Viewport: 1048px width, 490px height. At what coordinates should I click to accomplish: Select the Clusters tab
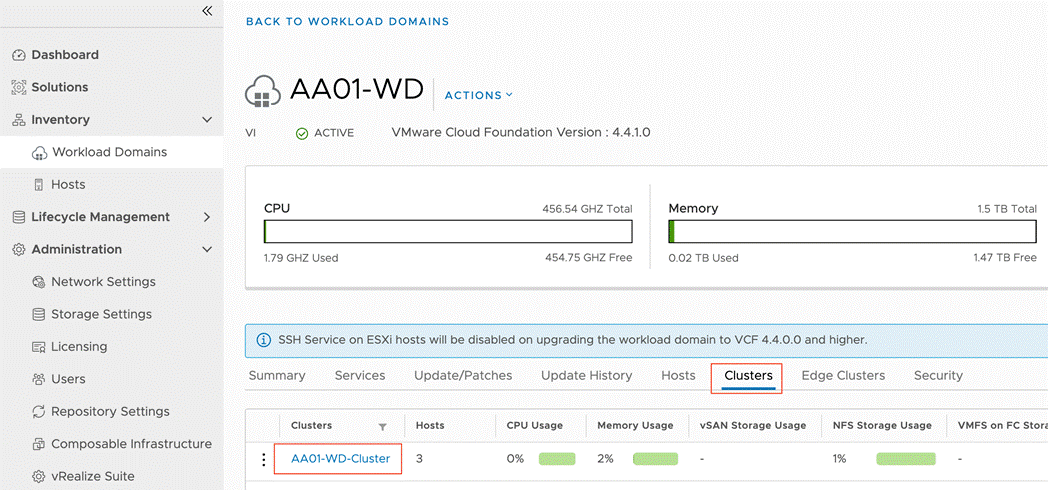coord(748,376)
